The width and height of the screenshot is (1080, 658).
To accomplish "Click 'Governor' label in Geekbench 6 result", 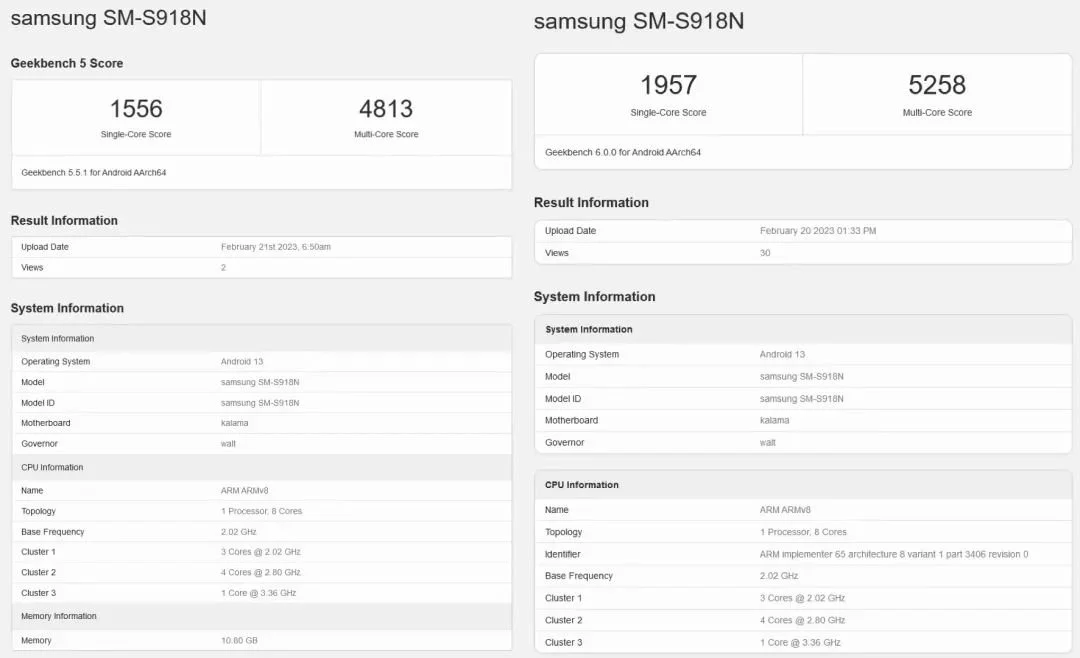I will pos(564,442).
